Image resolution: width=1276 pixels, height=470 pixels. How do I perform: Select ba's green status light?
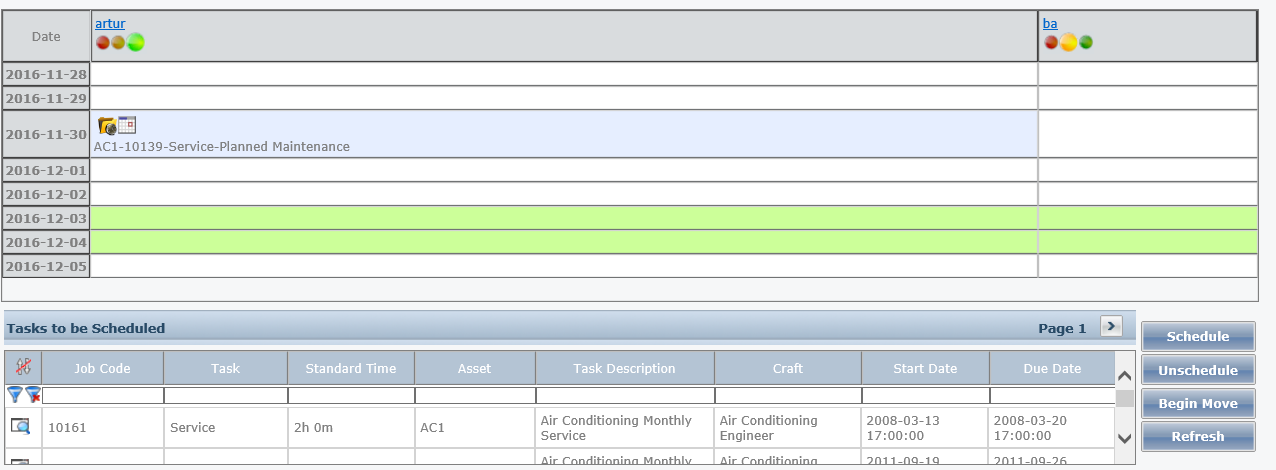[x=1085, y=42]
